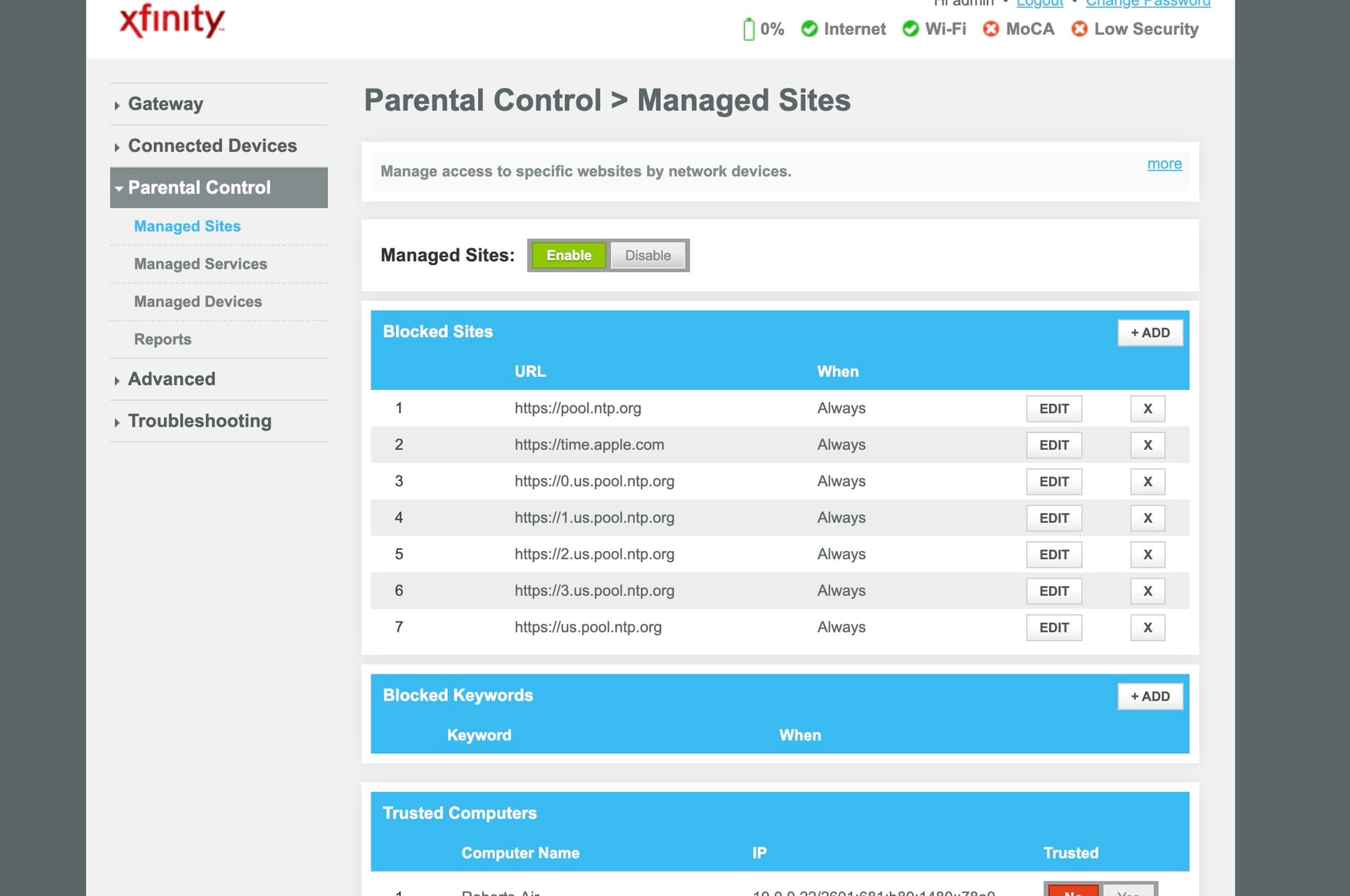The height and width of the screenshot is (896, 1350).
Task: Click the xfinity logo
Action: (x=172, y=21)
